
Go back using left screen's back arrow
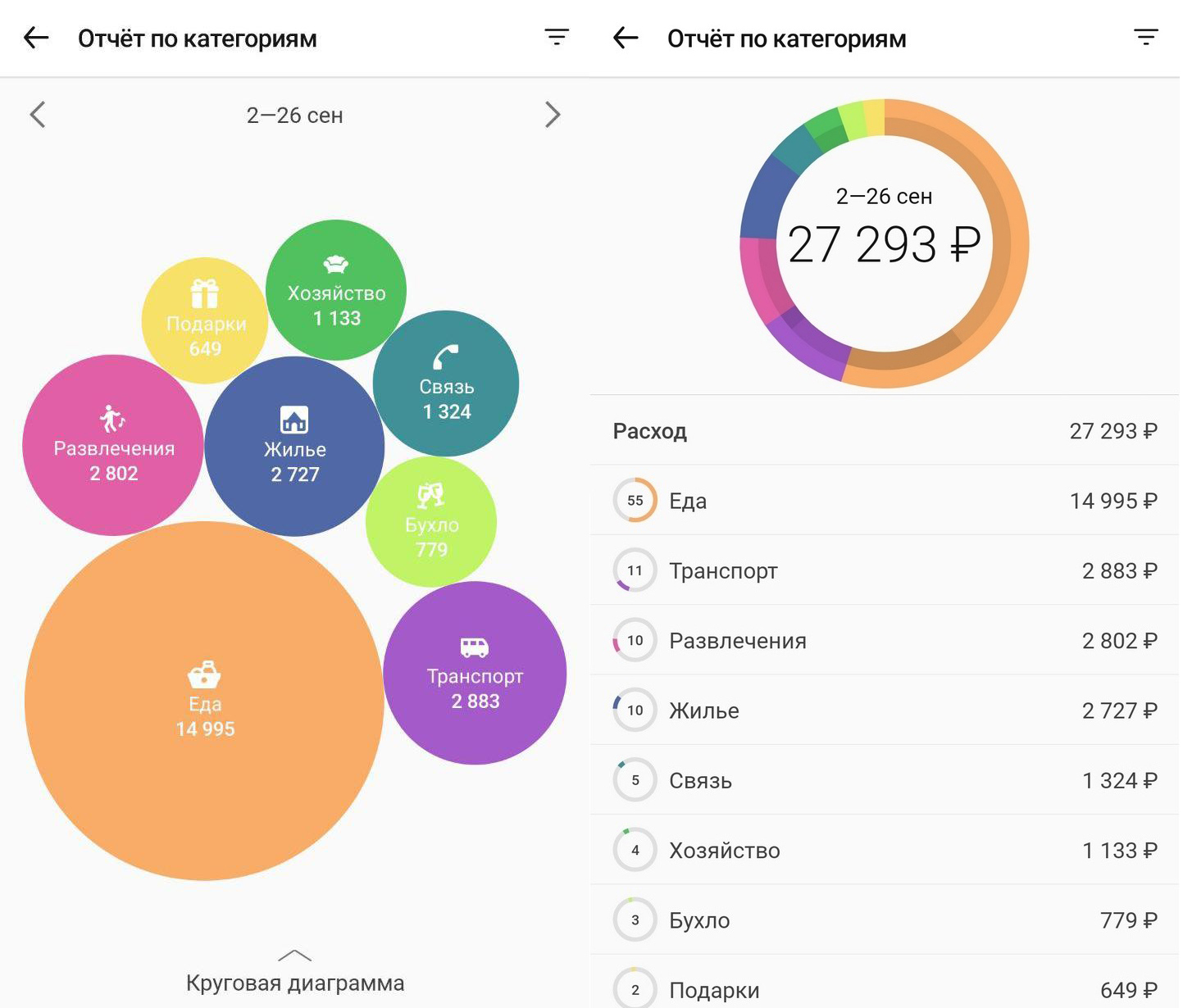click(x=36, y=38)
